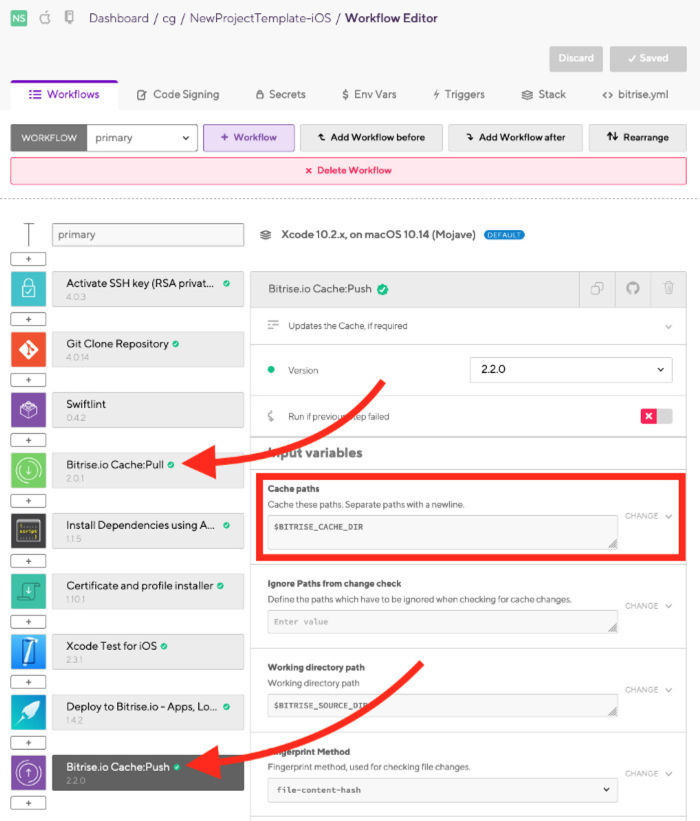Screen dimensions: 700x821
Task: Click the Working directory path field
Action: 442,705
